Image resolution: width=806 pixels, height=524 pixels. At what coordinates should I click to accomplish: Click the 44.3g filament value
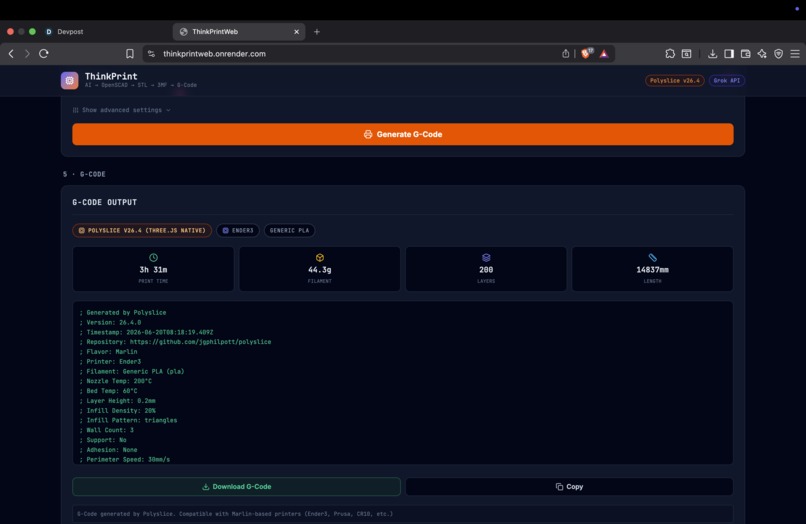click(320, 269)
